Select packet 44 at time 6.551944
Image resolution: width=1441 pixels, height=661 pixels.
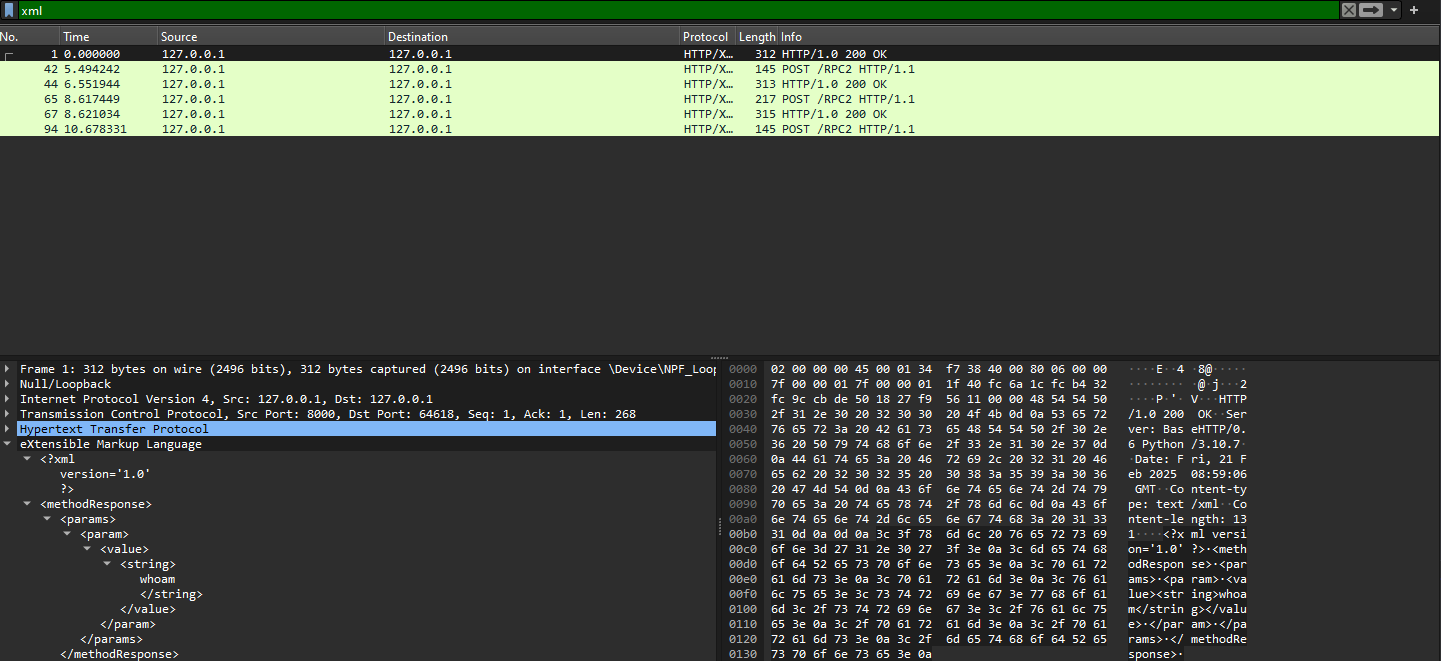coord(720,84)
